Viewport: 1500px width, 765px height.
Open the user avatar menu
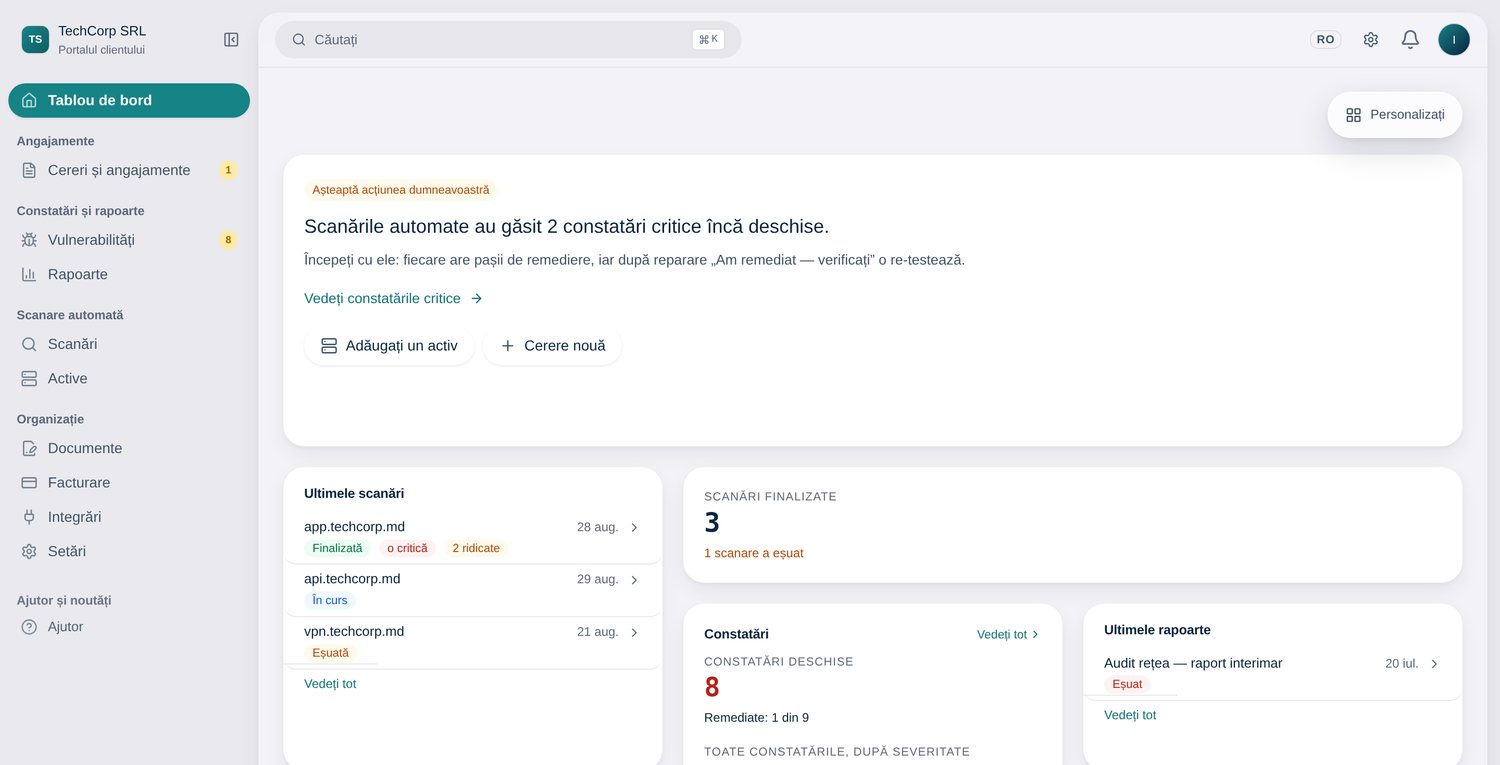coord(1454,40)
